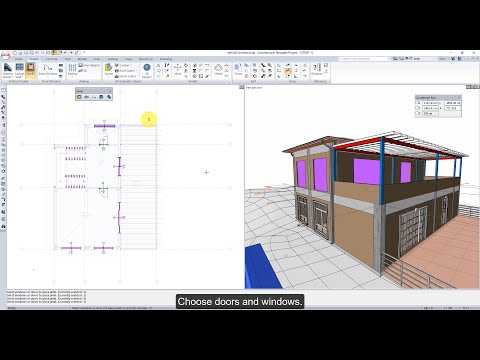Click the blue pool in perspective view
Image resolution: width=480 pixels, height=360 pixels.
pyautogui.click(x=262, y=268)
